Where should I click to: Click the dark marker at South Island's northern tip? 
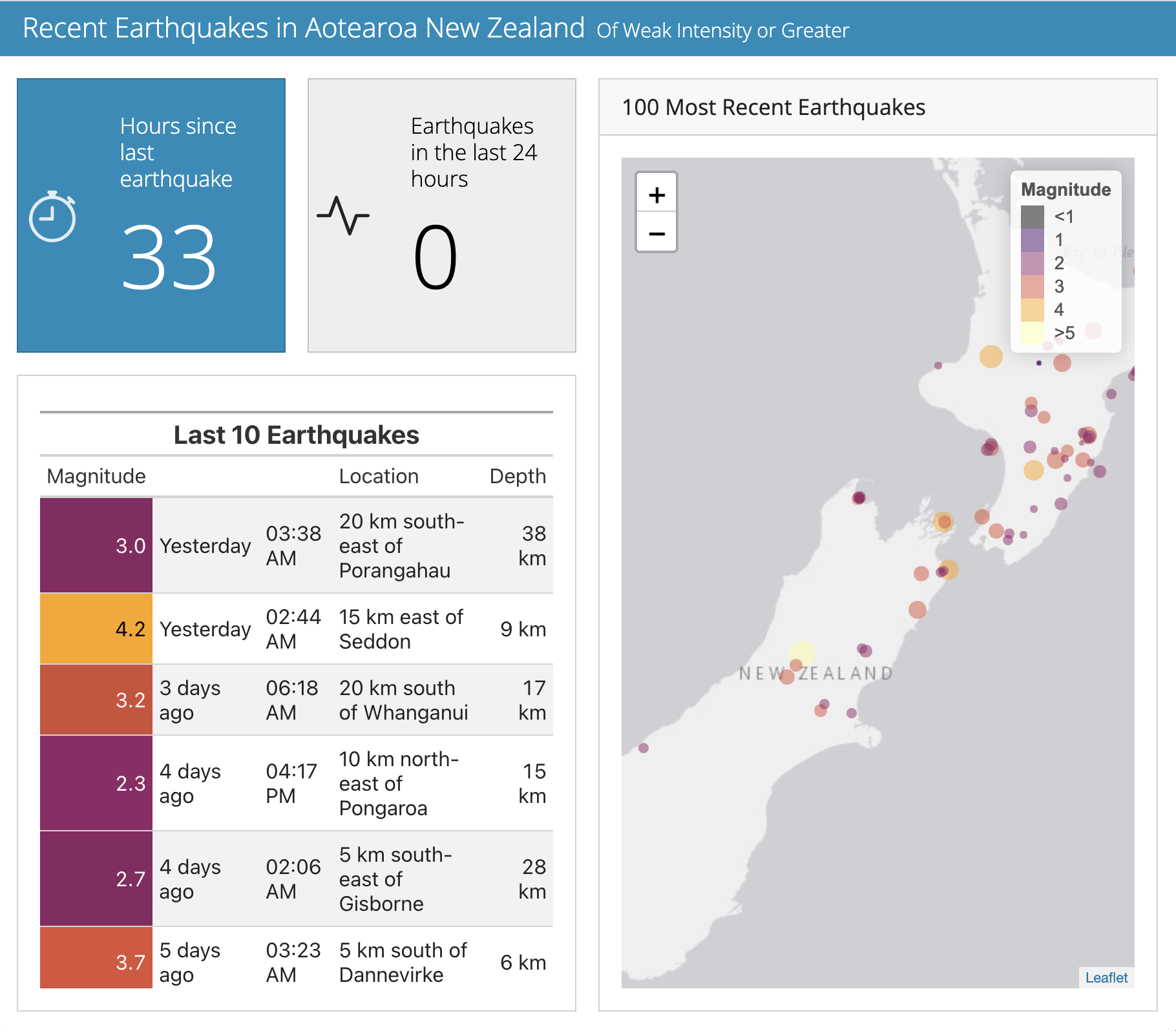pos(859,497)
